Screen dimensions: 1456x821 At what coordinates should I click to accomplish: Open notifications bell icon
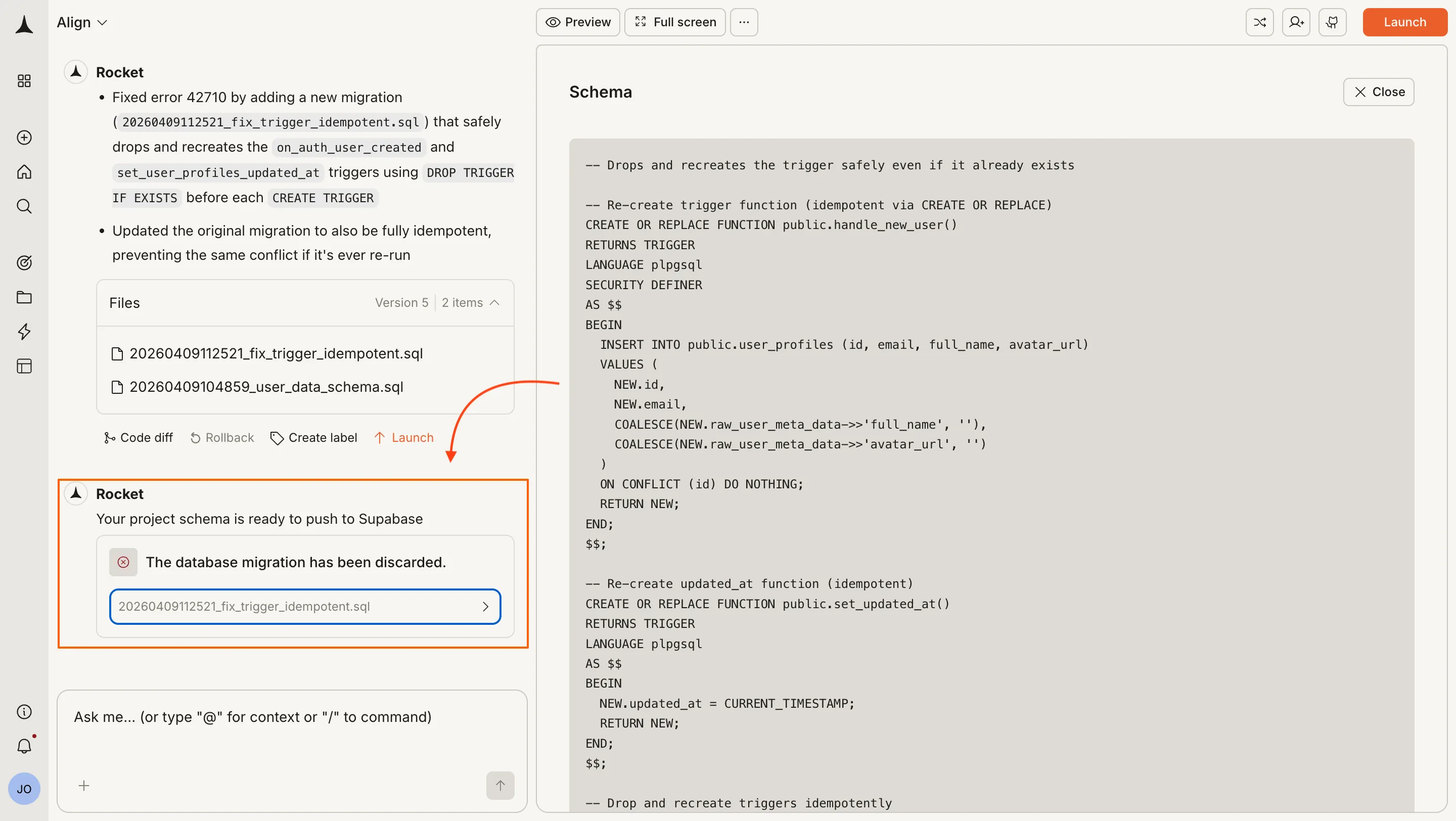[24, 746]
